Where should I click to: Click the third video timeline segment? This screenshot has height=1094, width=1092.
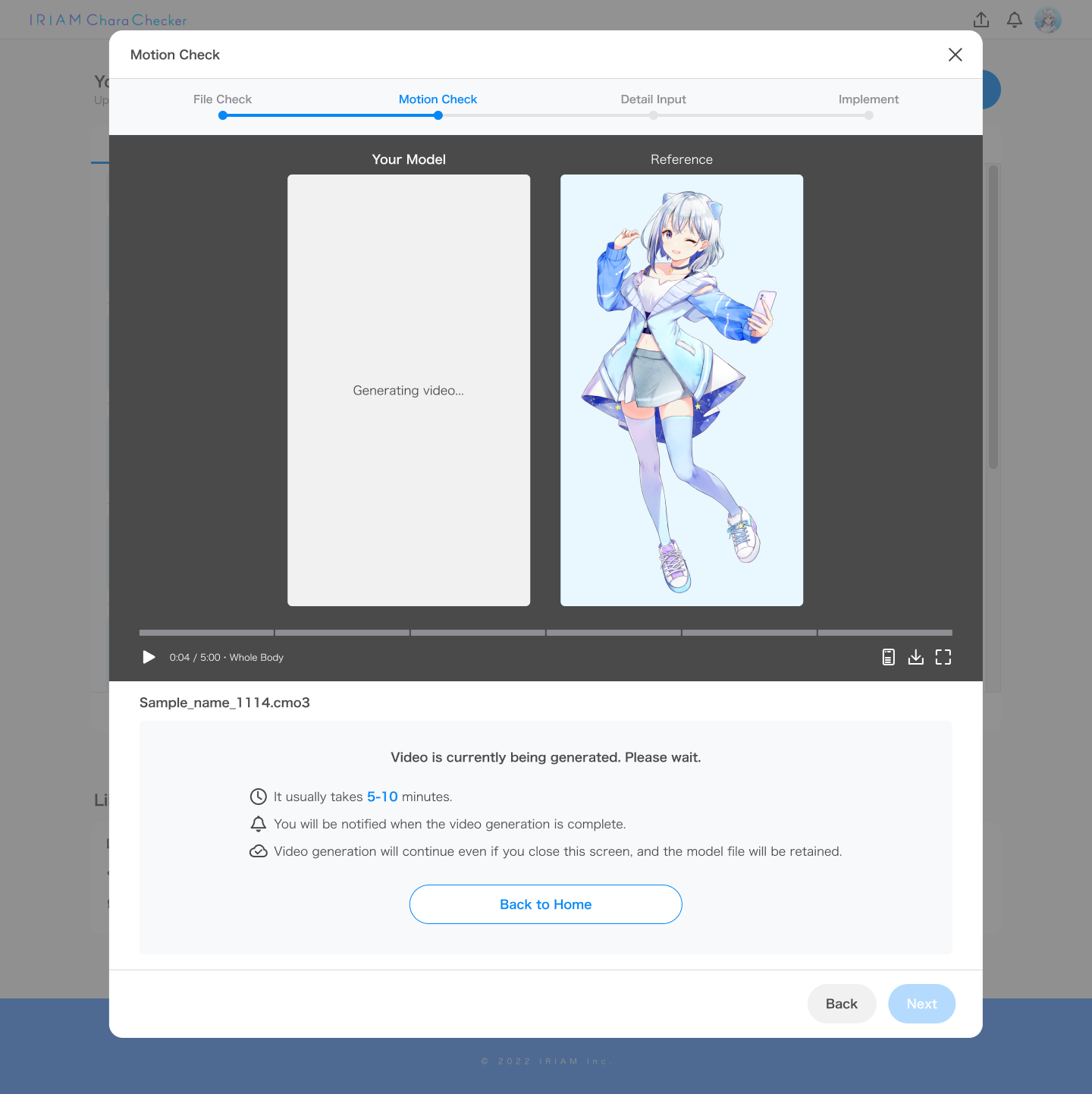(478, 633)
